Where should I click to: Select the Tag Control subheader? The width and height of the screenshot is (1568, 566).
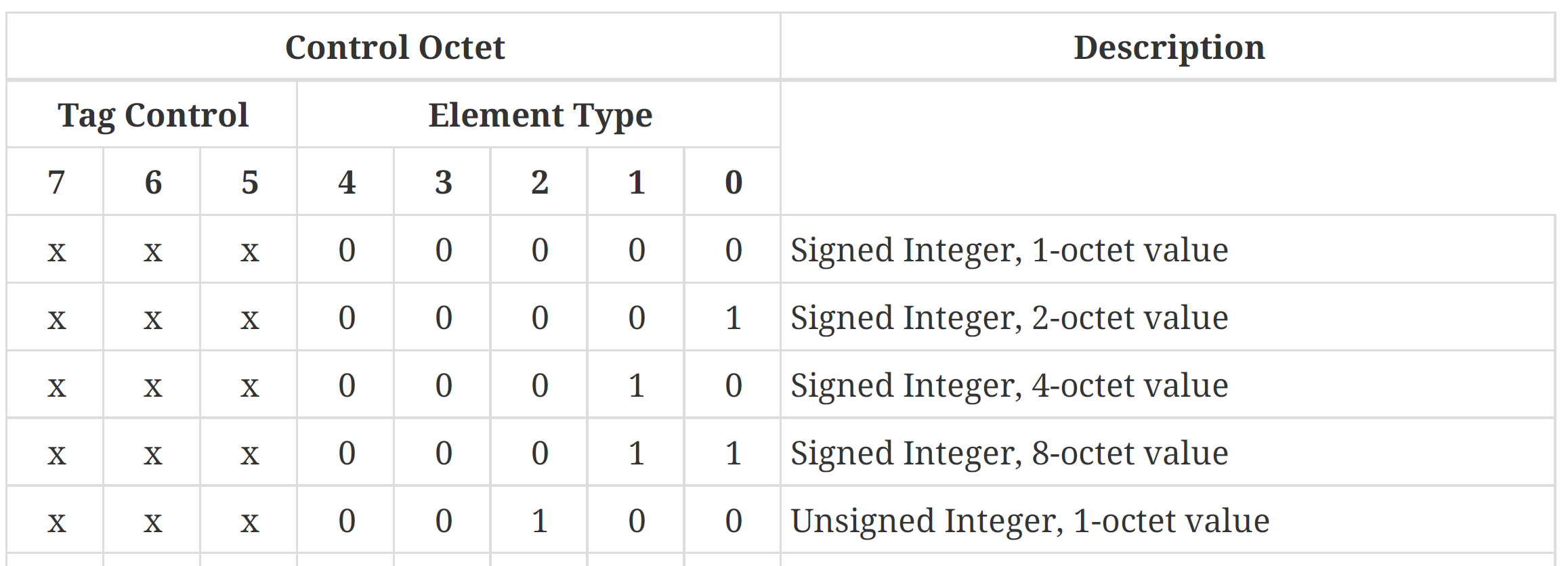[152, 115]
